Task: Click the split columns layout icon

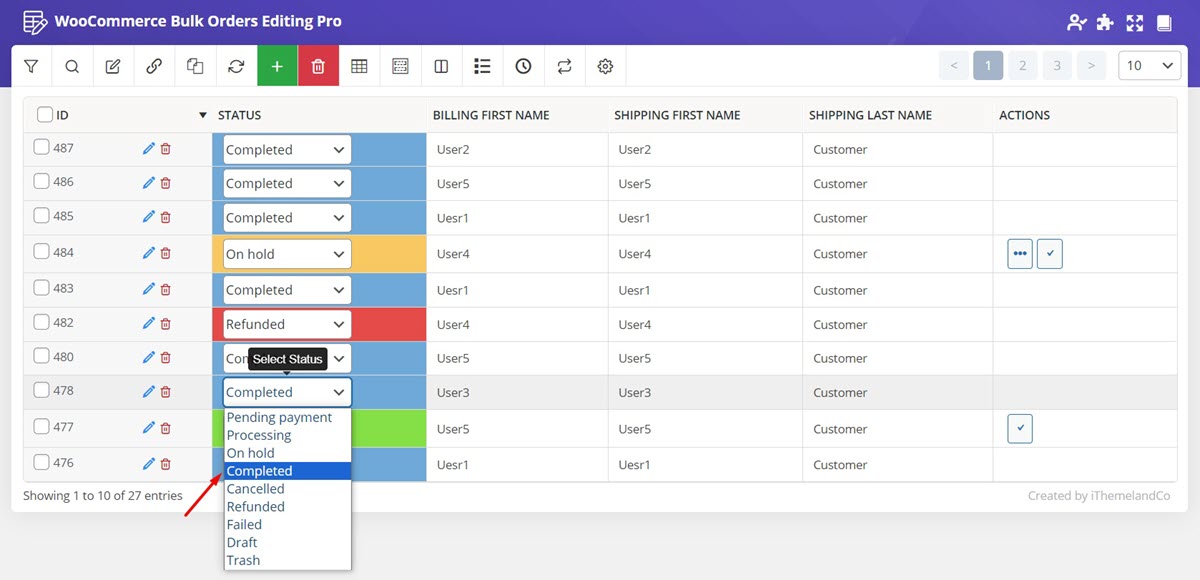Action: [x=441, y=66]
